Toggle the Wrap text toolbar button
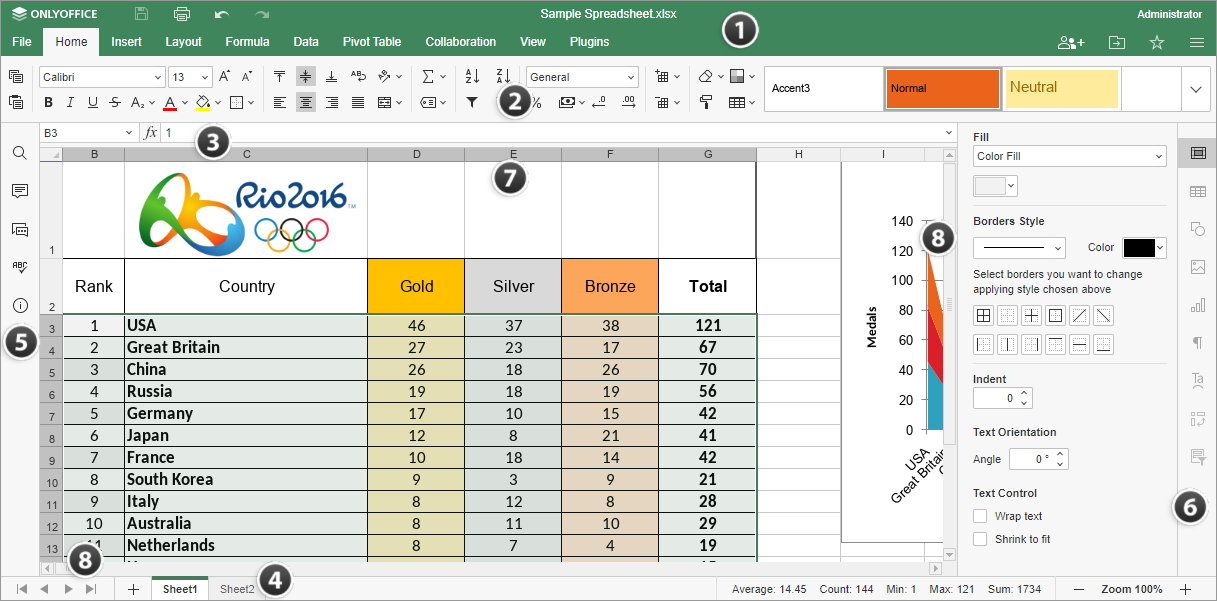The image size is (1217, 601). [x=357, y=77]
